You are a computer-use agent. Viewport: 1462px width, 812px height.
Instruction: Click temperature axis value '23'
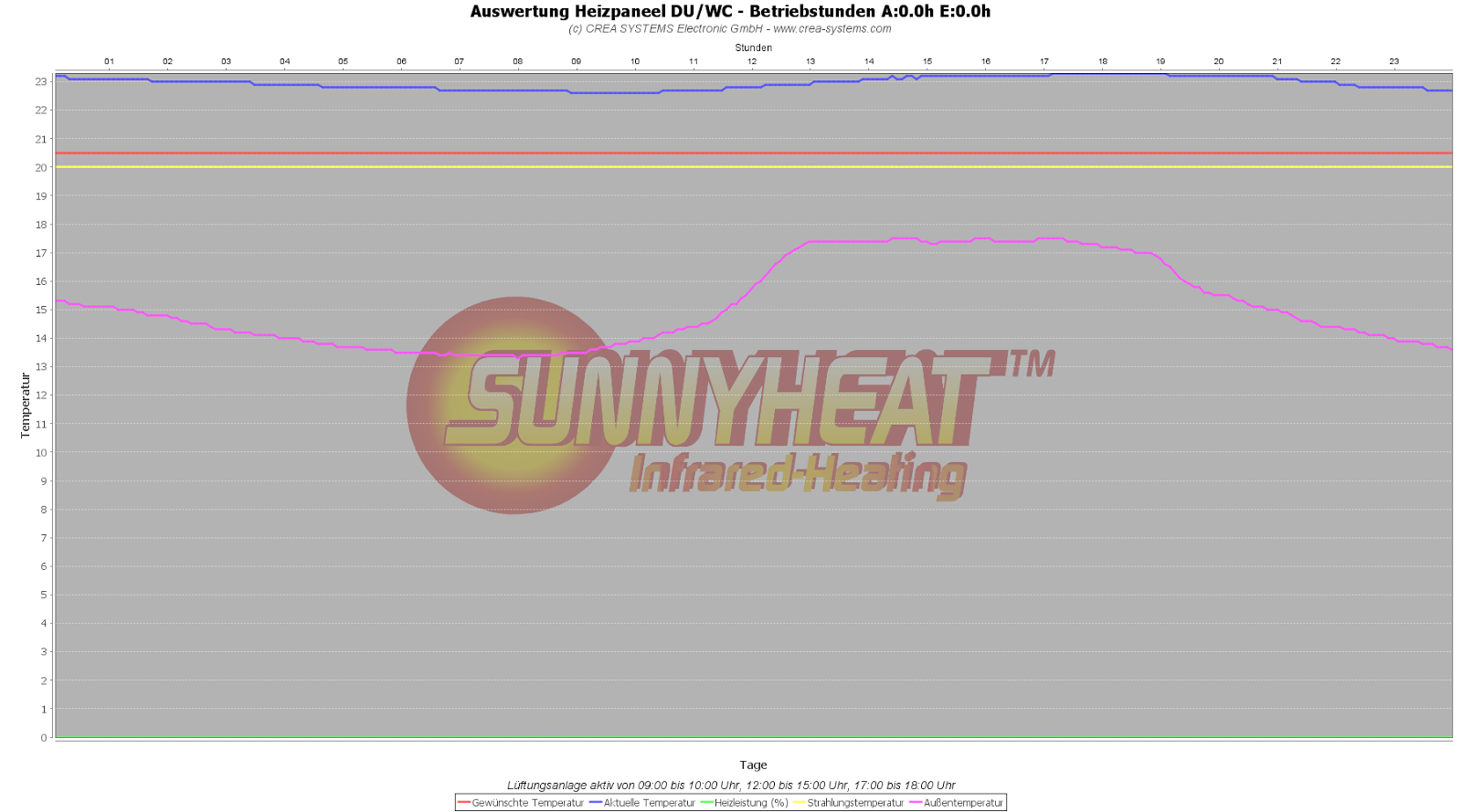tap(41, 81)
